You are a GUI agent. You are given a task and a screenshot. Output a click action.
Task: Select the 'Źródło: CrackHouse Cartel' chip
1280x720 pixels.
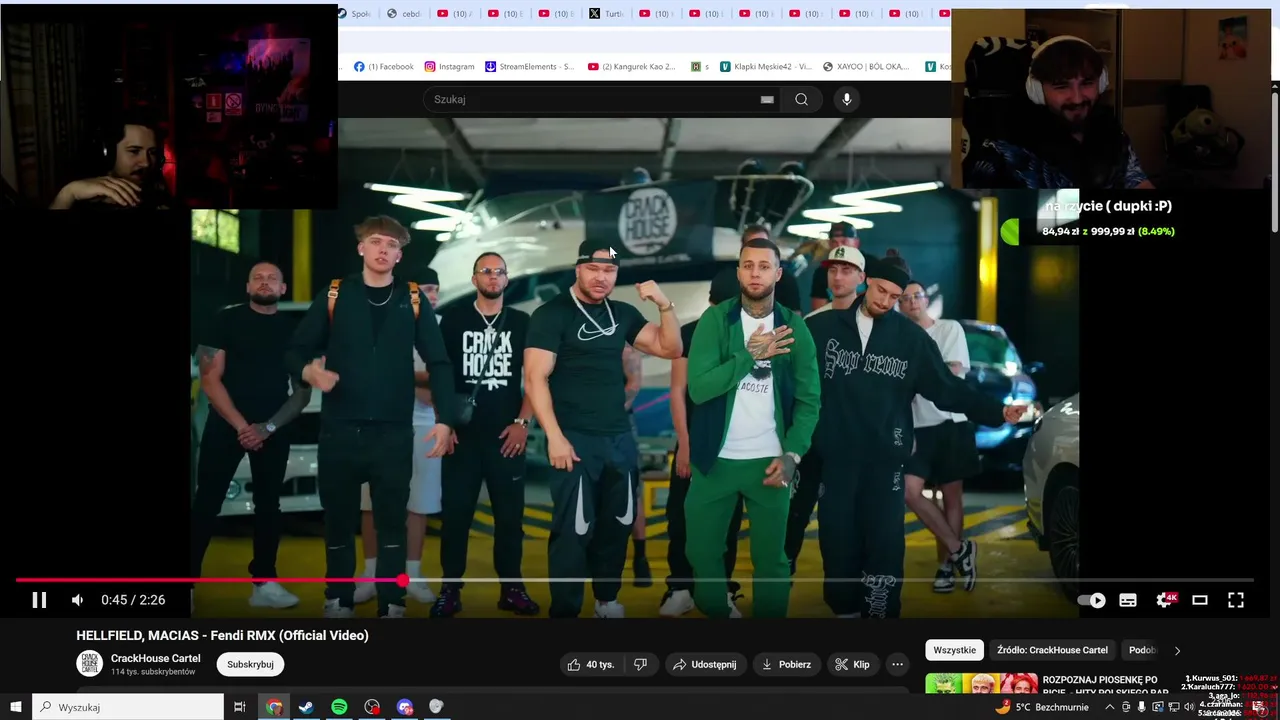click(x=1052, y=650)
